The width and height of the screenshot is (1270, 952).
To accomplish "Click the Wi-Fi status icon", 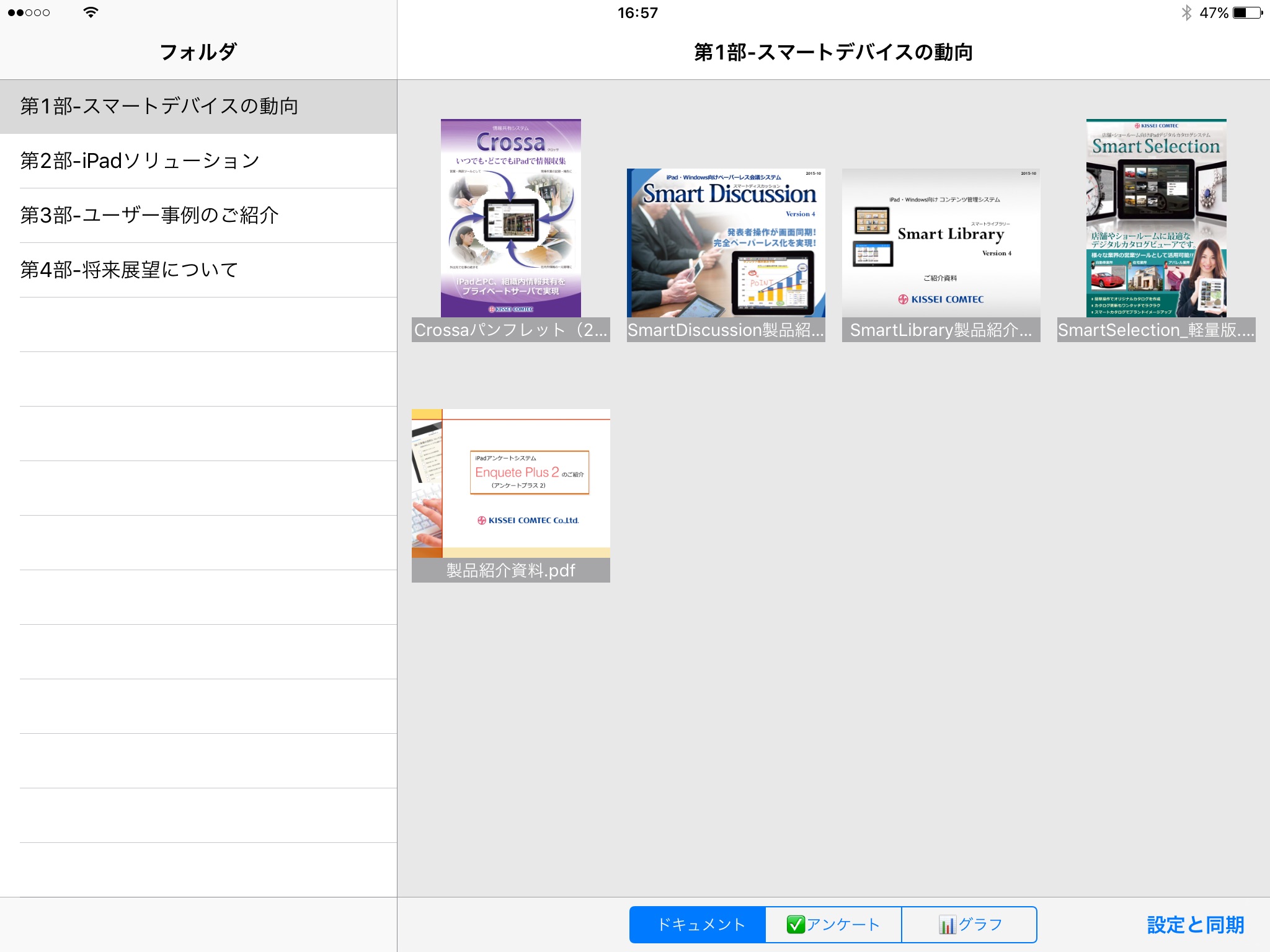I will coord(91,12).
